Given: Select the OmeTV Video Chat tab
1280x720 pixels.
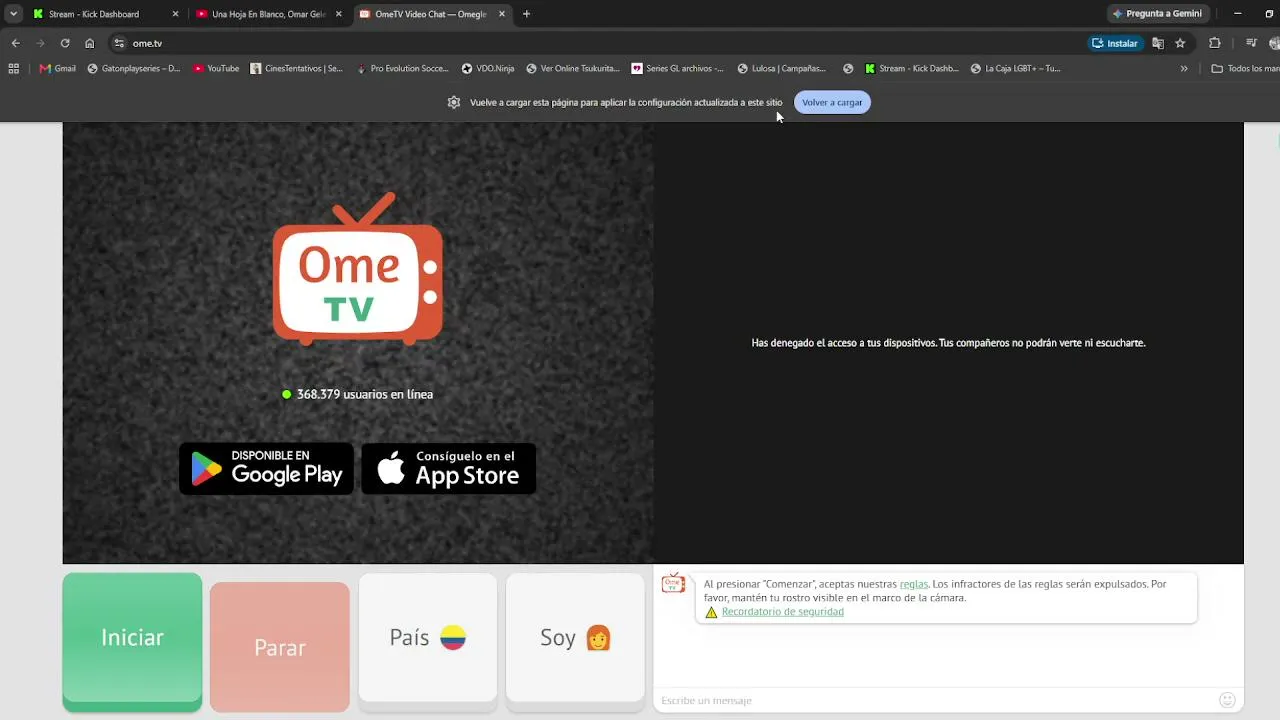Looking at the screenshot, I should [x=430, y=14].
